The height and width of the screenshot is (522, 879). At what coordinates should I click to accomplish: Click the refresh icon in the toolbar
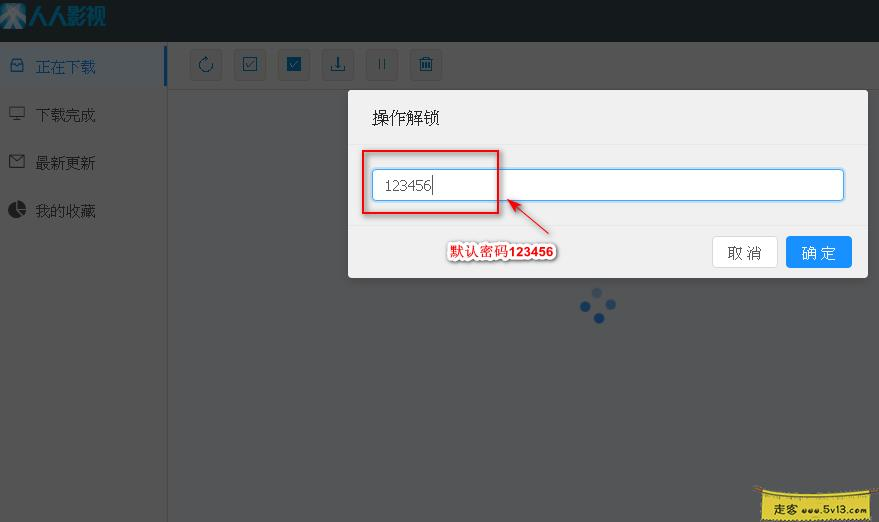[x=206, y=64]
